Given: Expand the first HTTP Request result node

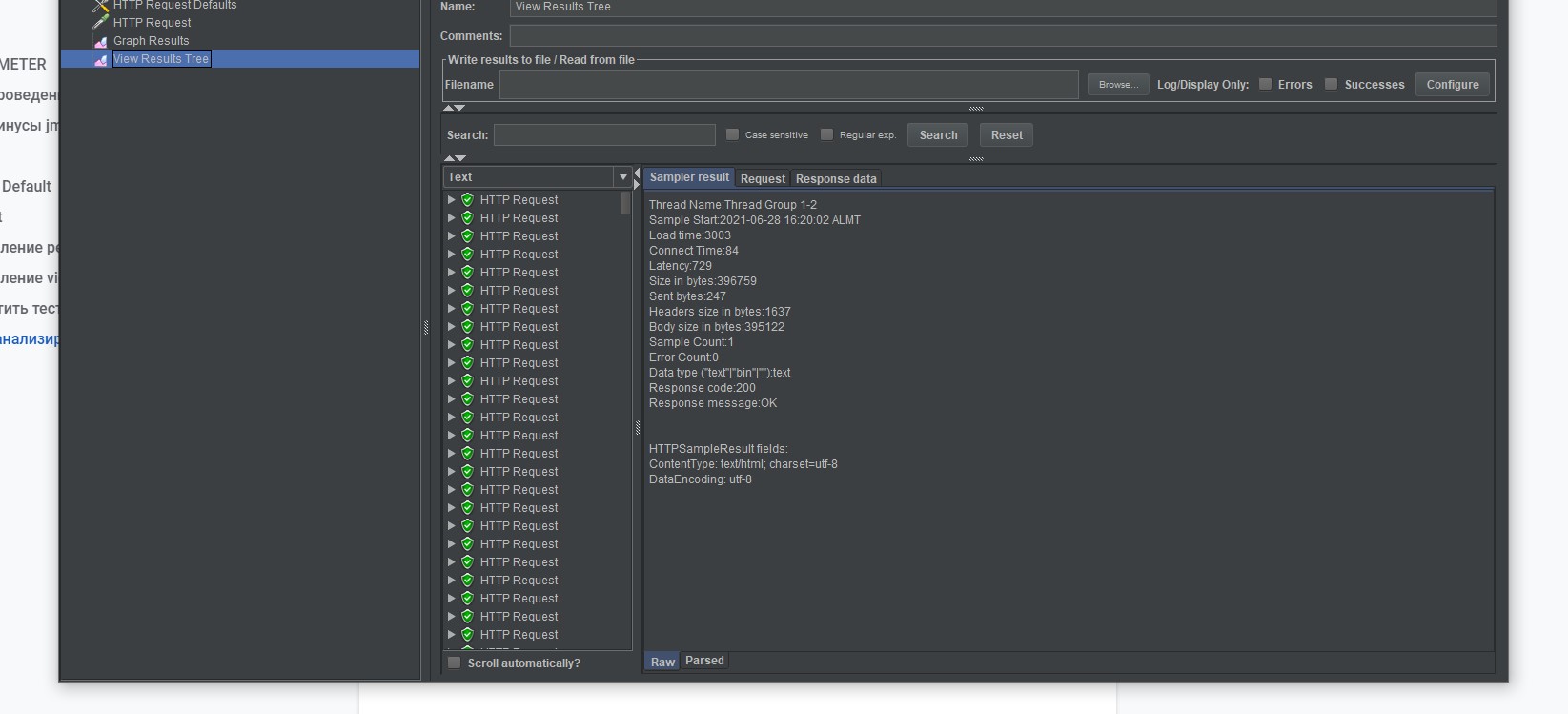Looking at the screenshot, I should pyautogui.click(x=451, y=200).
